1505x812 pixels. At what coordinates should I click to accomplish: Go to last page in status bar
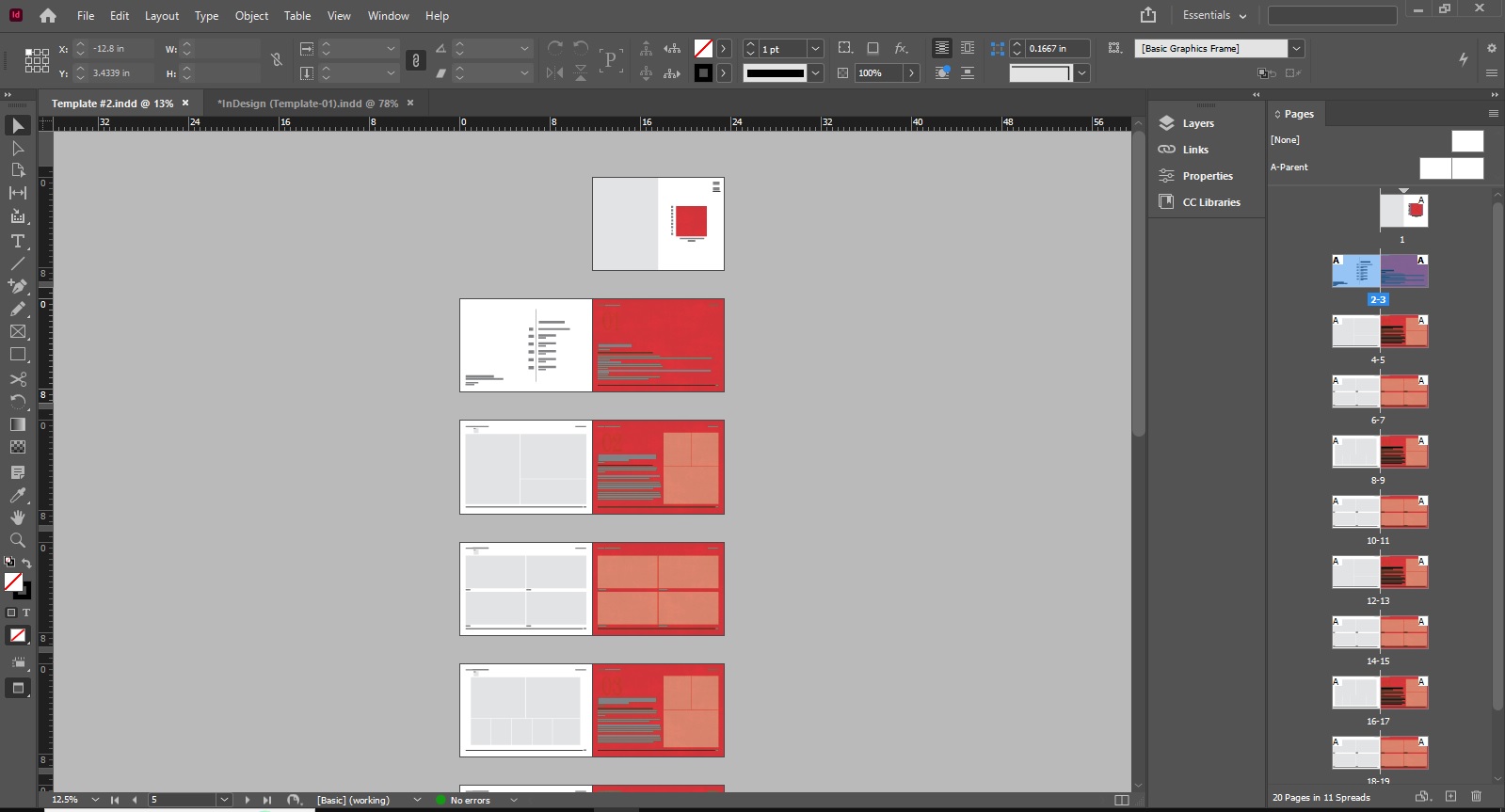click(x=267, y=800)
